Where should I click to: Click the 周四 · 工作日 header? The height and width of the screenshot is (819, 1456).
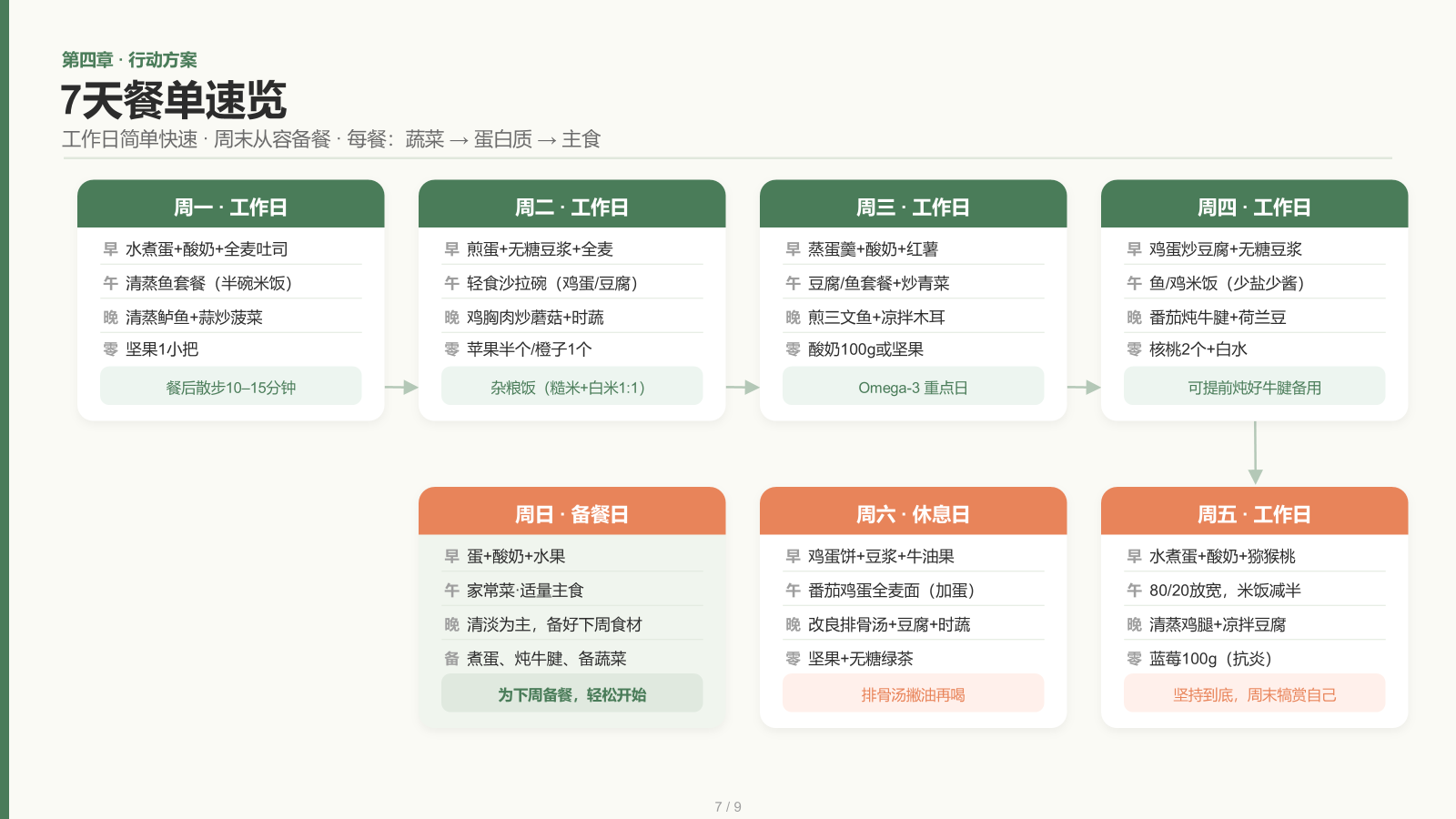point(1255,204)
